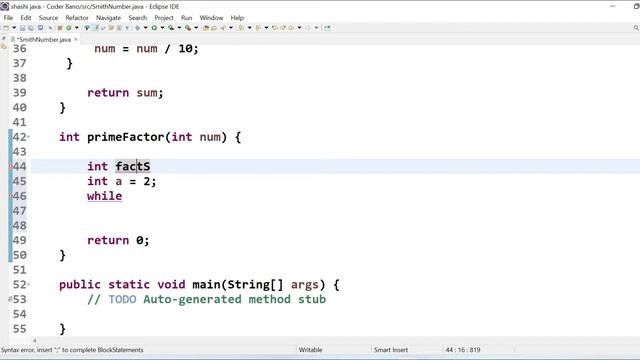Open the Navigate menu

(x=108, y=18)
